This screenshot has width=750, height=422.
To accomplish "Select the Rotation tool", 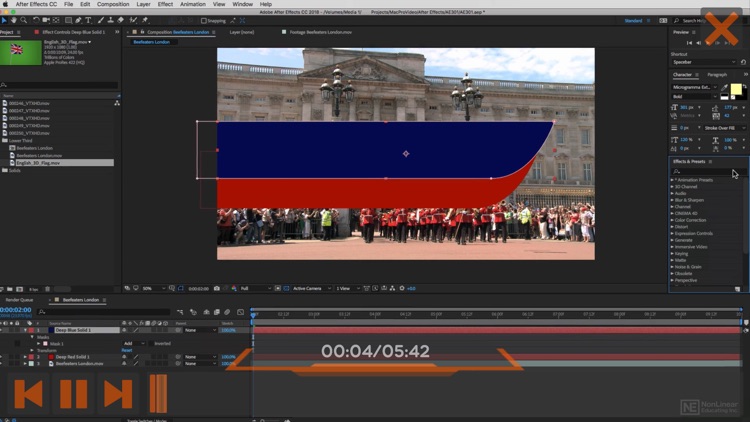I will coord(36,20).
